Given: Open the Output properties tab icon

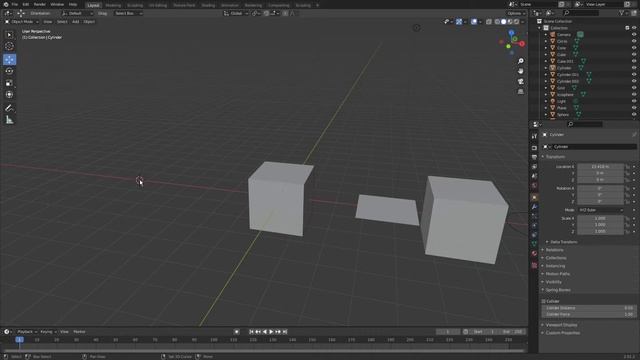Looking at the screenshot, I should [534, 157].
